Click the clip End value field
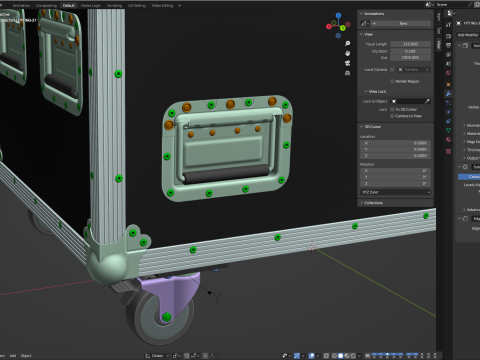 click(x=410, y=58)
